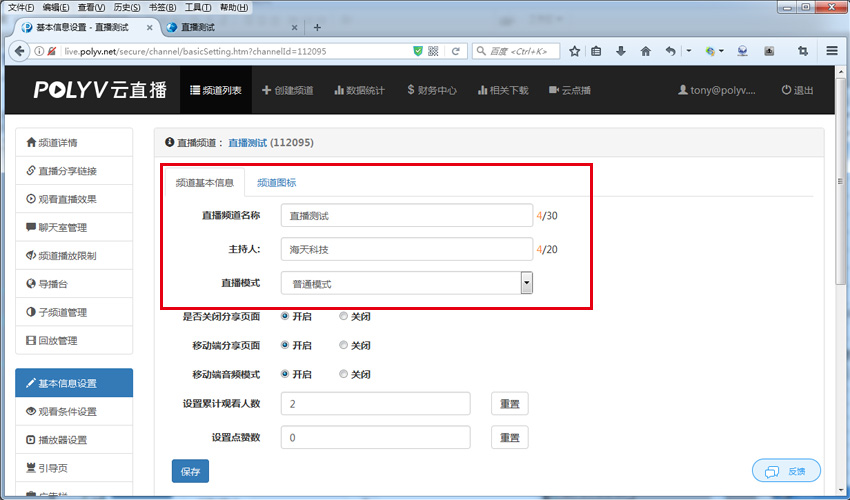This screenshot has height=500, width=850.
Task: Click the 直播频道名称 input field
Action: click(x=406, y=216)
